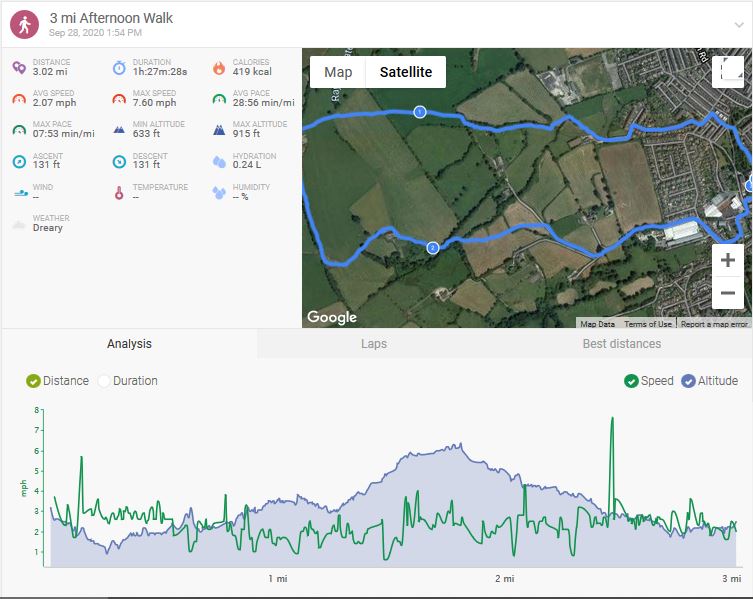Switch map to Map view
Viewport: 753px width, 599px height.
click(x=338, y=72)
